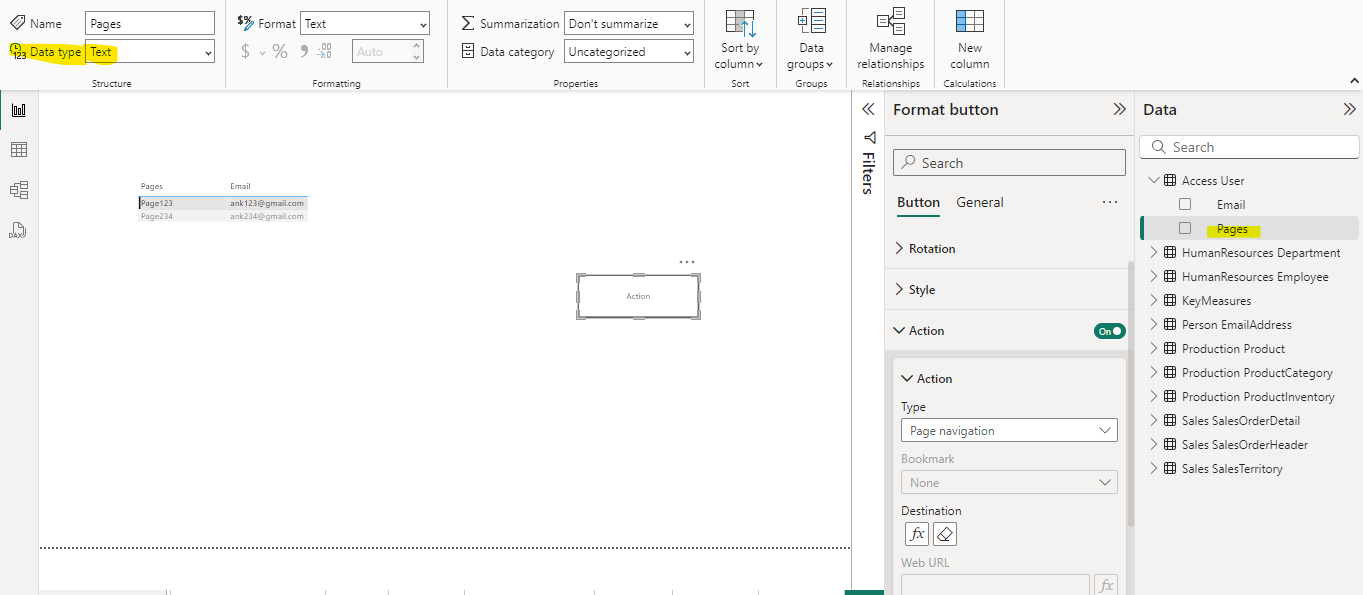Viewport: 1363px width, 595px height.
Task: Click the decimal places icon
Action: point(325,51)
